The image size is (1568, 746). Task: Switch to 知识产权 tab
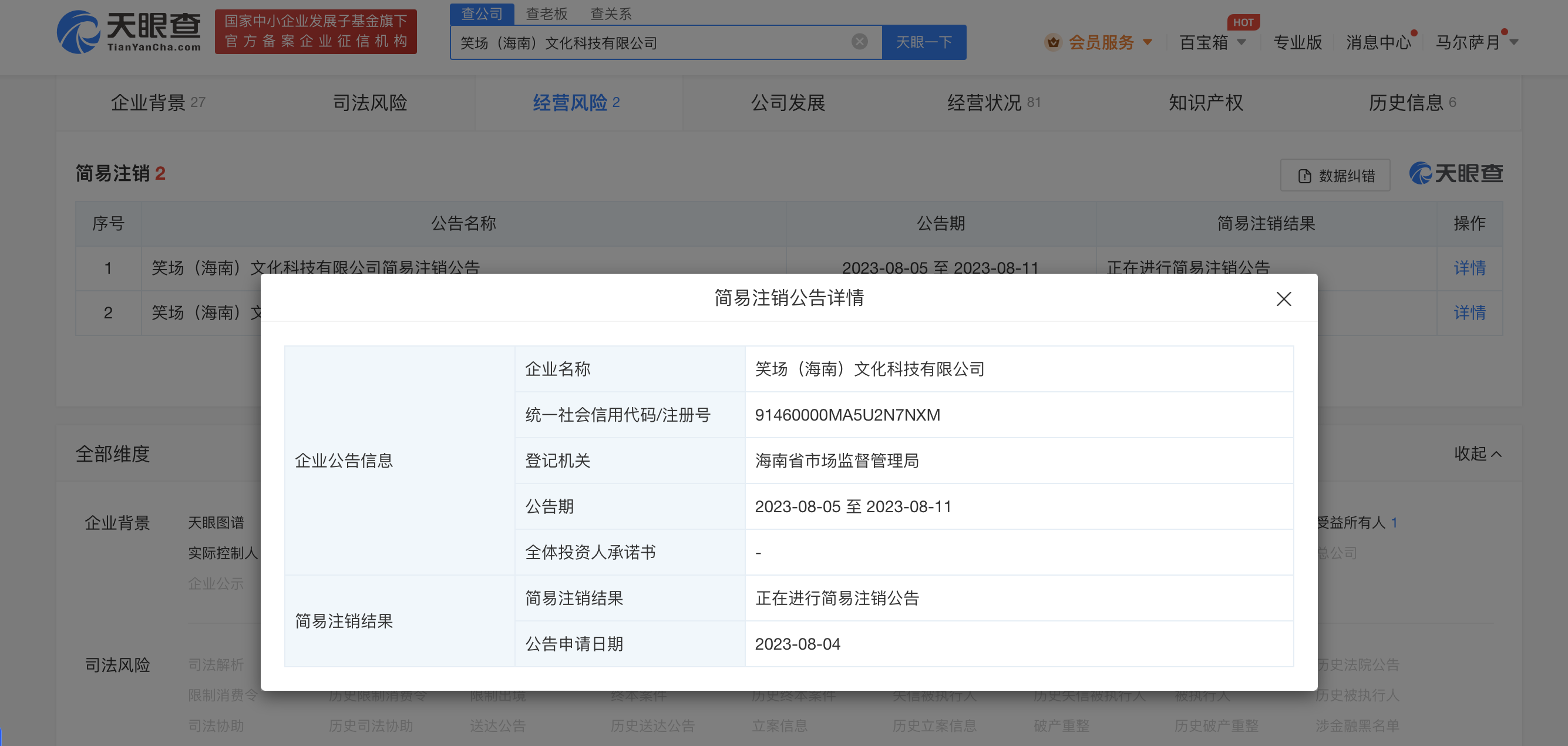coord(1205,102)
